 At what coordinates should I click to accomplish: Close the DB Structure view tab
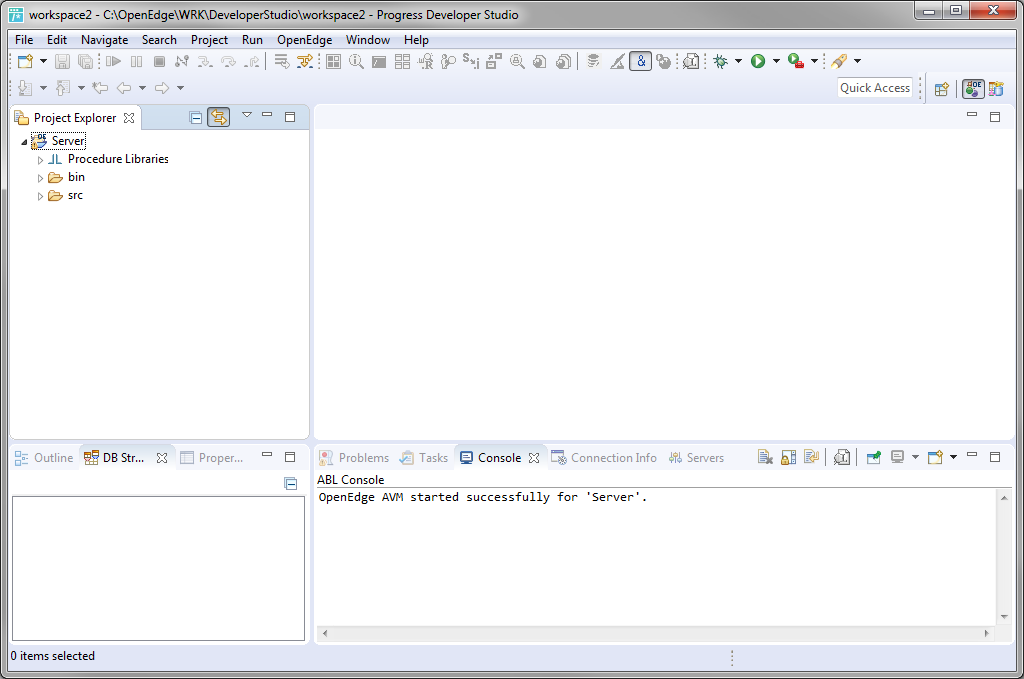pos(162,458)
